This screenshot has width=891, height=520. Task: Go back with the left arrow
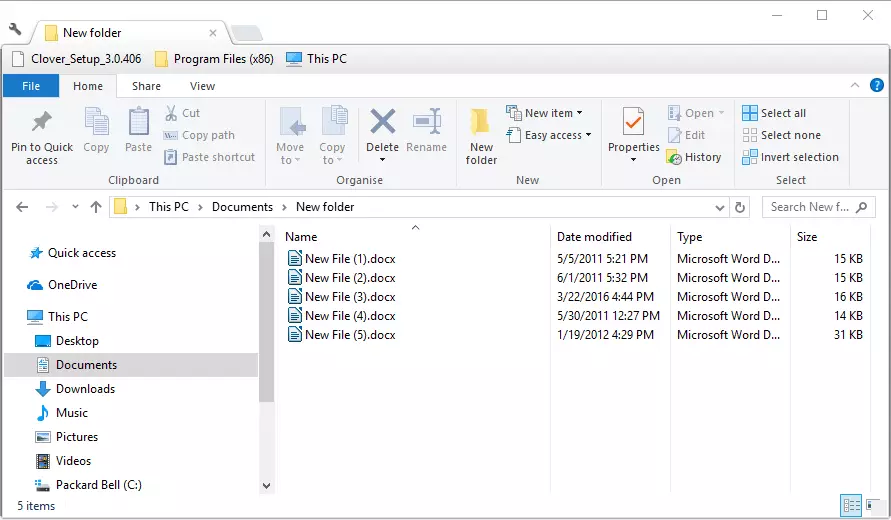[x=22, y=207]
